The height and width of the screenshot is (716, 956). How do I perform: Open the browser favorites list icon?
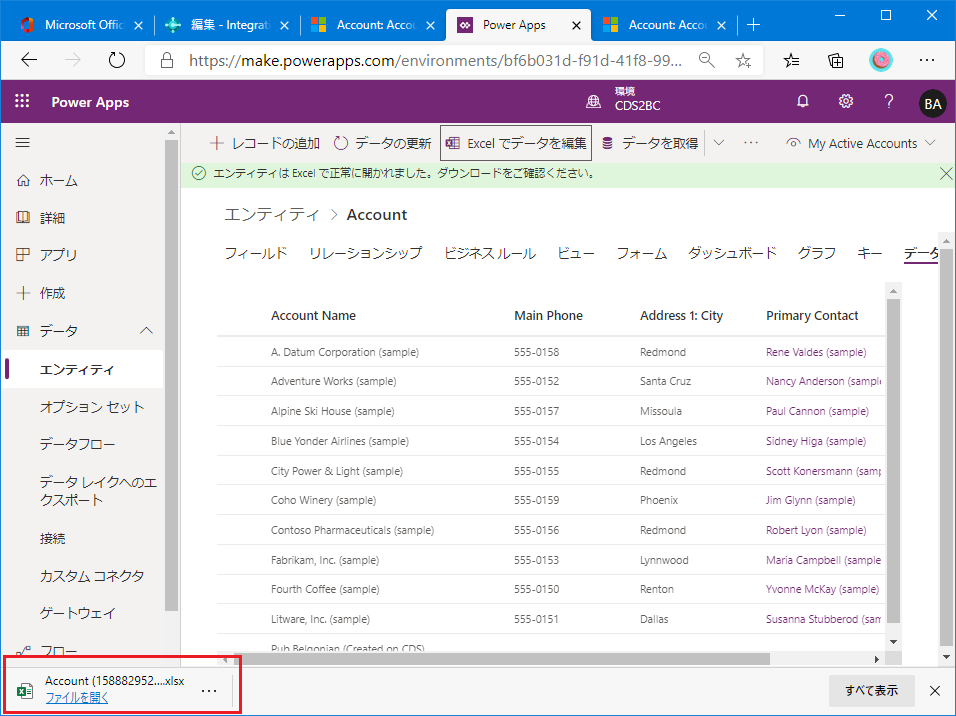tap(791, 60)
